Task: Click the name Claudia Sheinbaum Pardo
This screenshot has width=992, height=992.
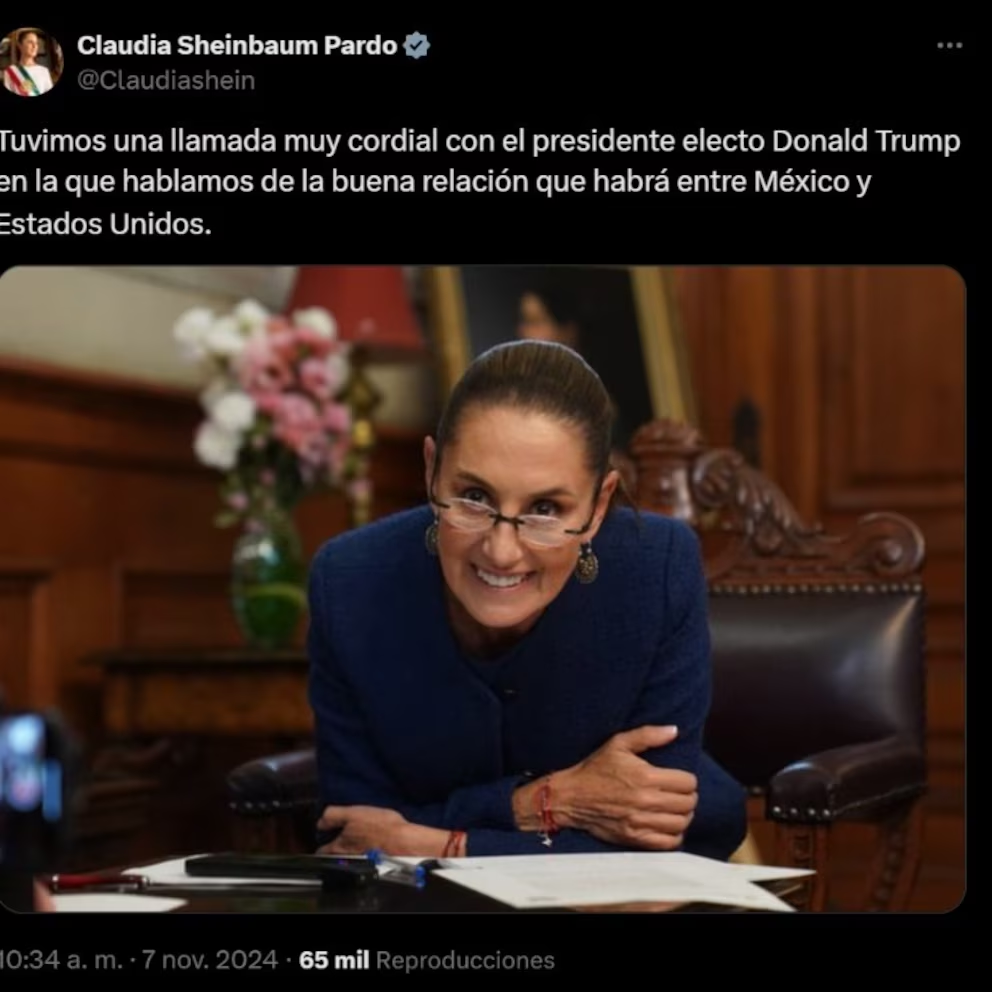Action: [x=237, y=46]
